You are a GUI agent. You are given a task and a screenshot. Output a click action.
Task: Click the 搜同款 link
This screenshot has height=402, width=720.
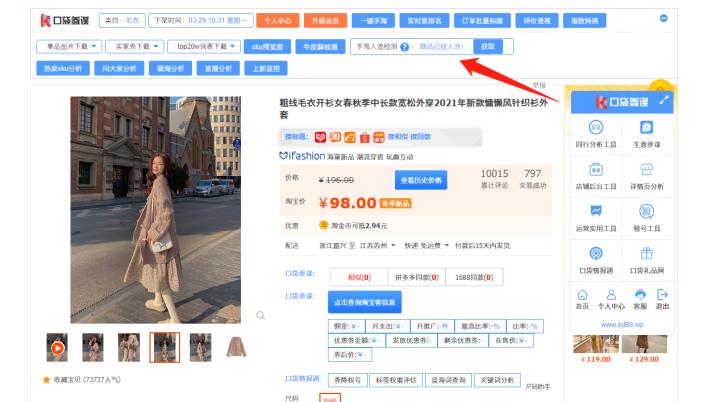[421, 136]
